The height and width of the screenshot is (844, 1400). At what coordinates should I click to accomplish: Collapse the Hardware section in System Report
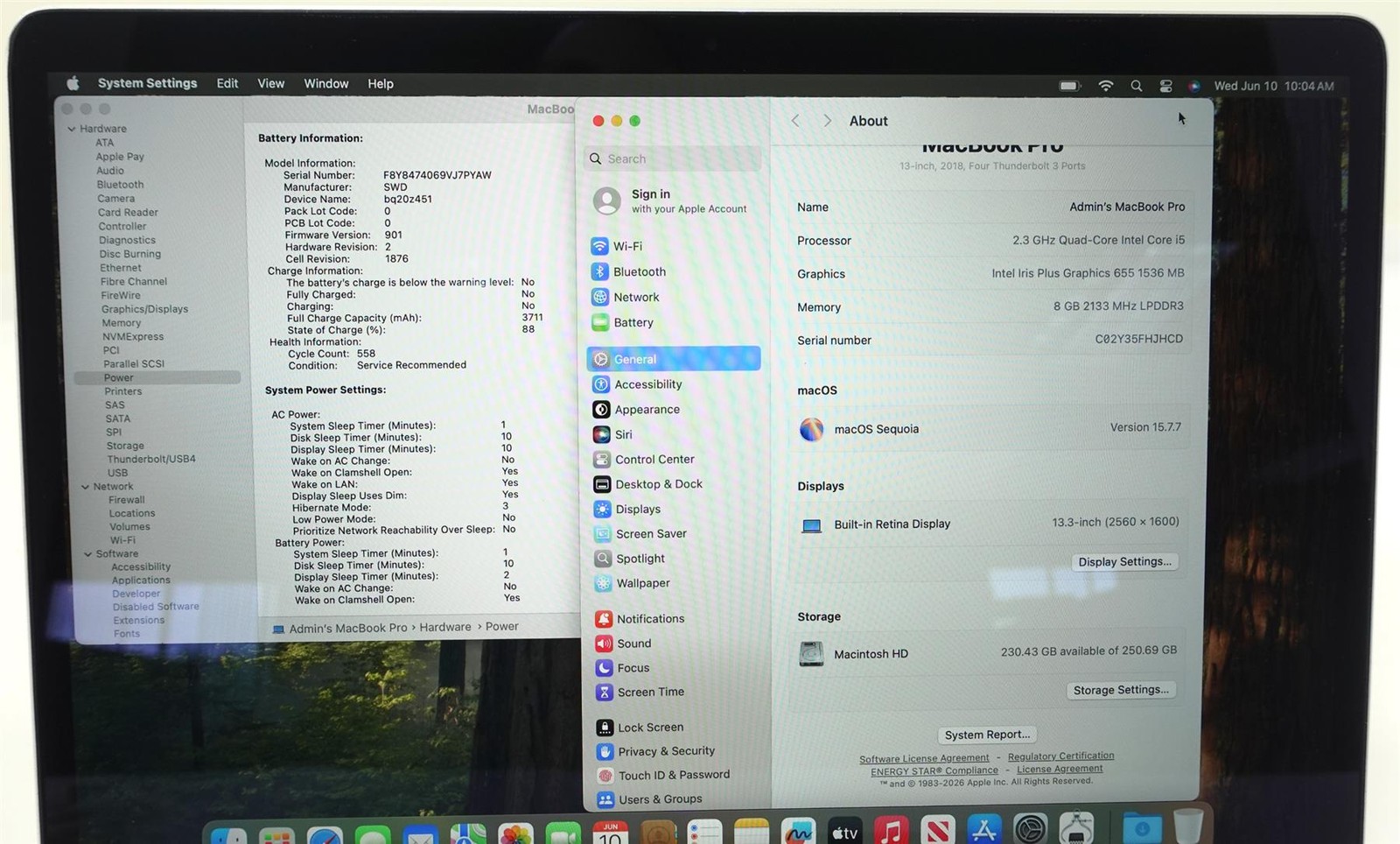(x=72, y=129)
